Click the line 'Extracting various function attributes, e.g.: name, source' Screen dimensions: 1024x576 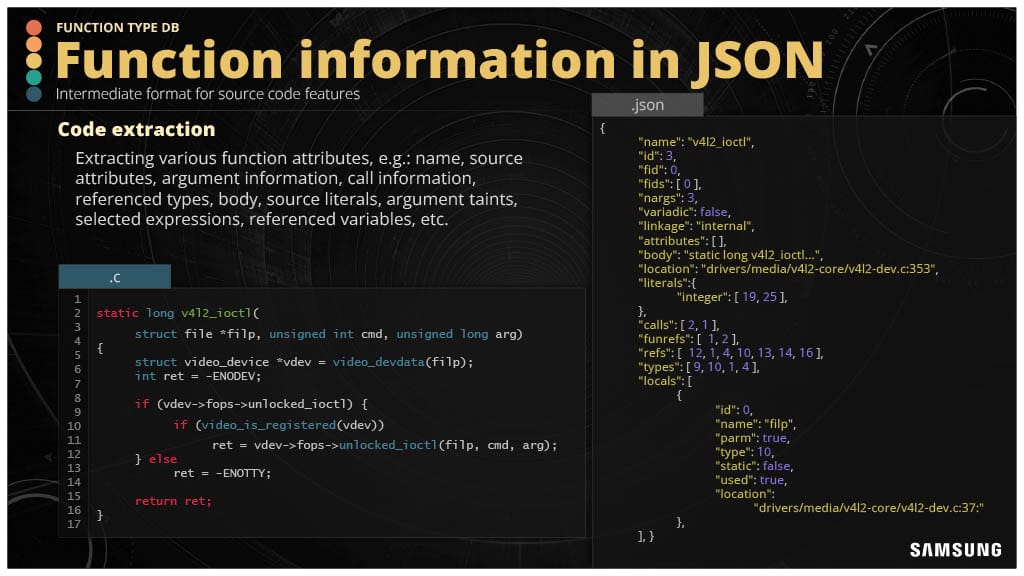pyautogui.click(x=299, y=159)
